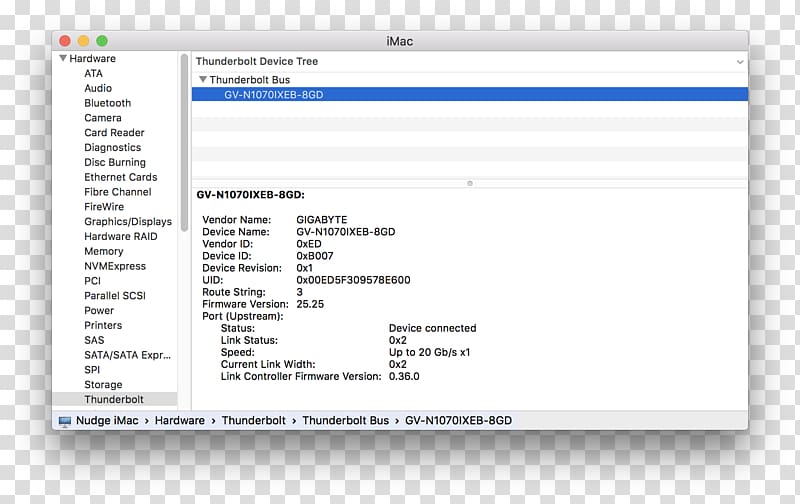The width and height of the screenshot is (800, 504).
Task: Click the sidebar vertical scrollbar
Action: click(x=184, y=143)
